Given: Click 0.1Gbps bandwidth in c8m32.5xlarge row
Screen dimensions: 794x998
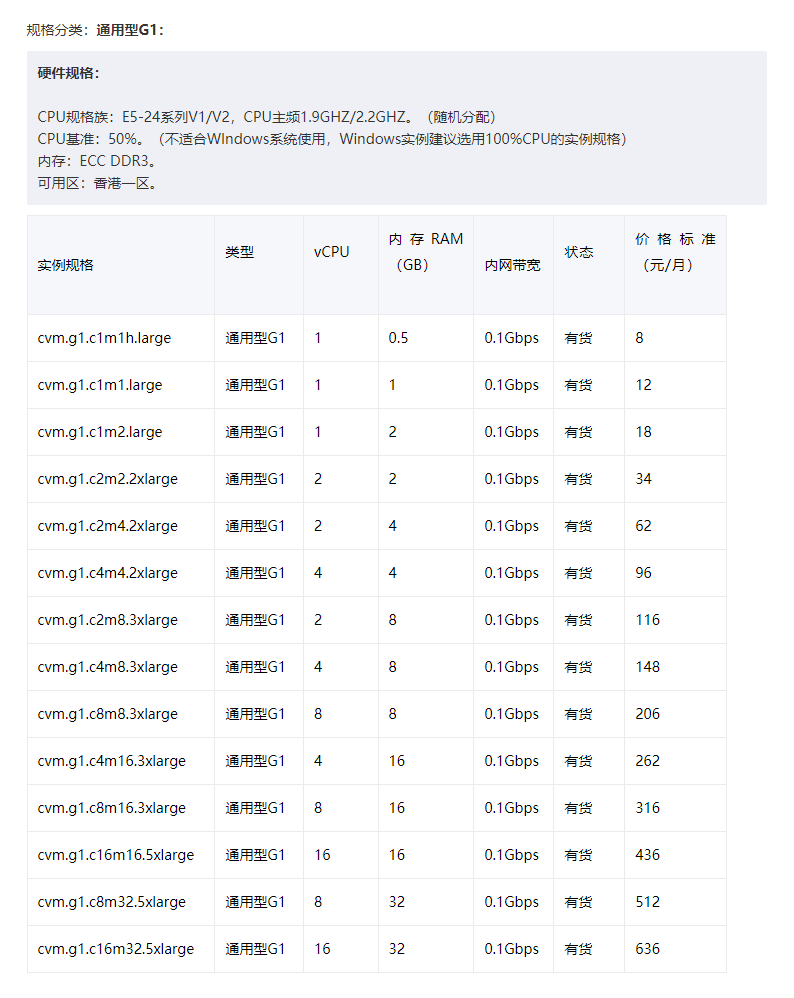Looking at the screenshot, I should point(512,903).
